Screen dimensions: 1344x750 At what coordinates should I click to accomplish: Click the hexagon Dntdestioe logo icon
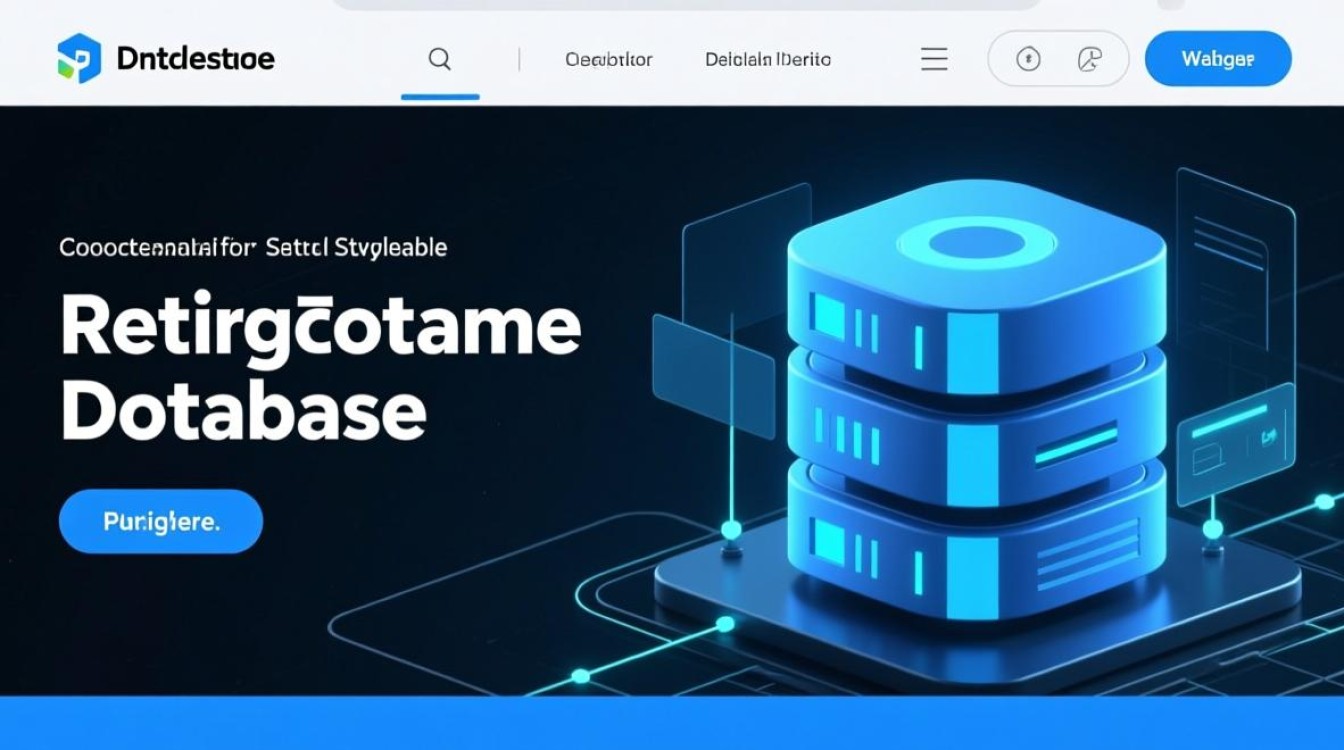click(x=79, y=58)
